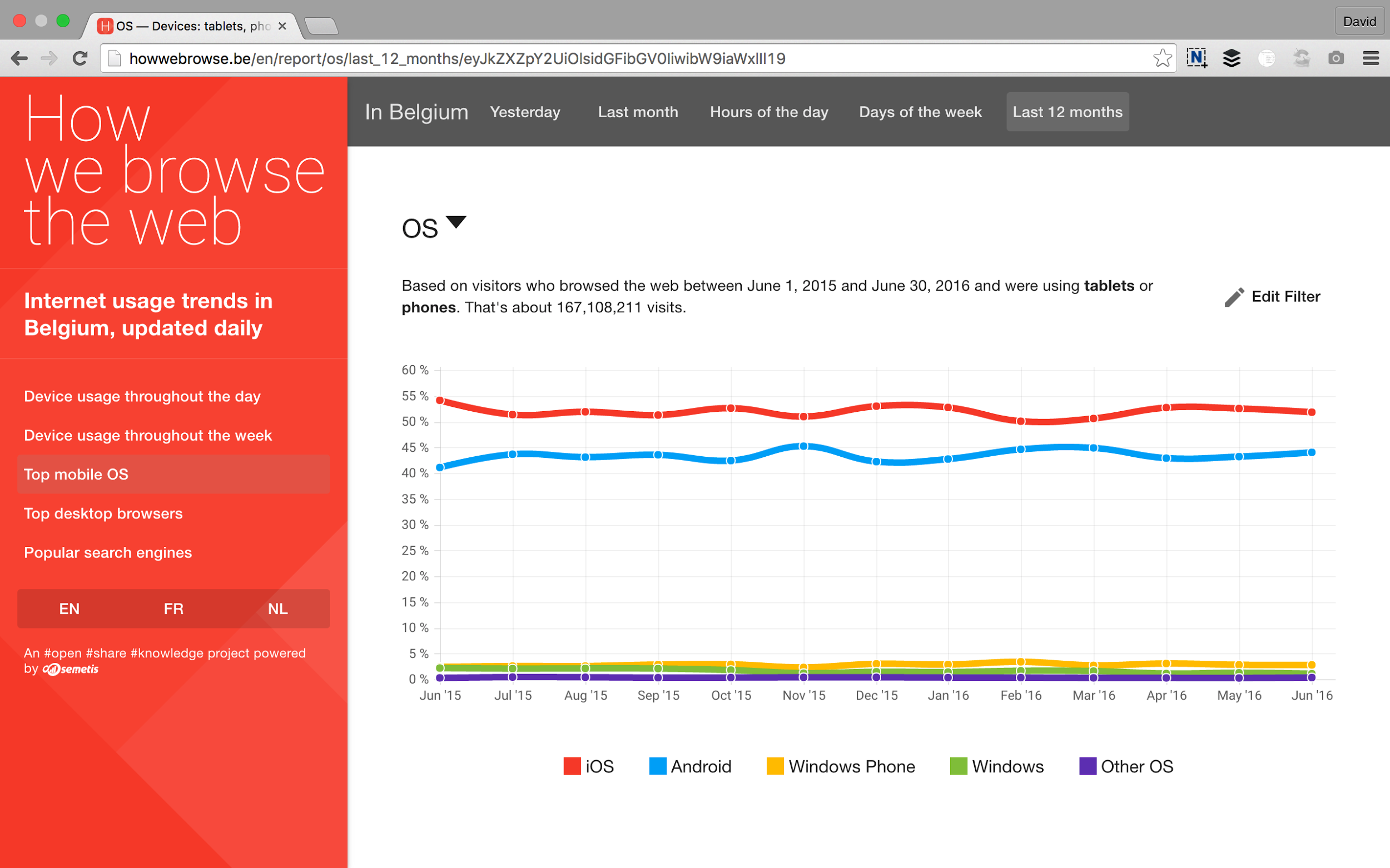Screen dimensions: 1390x868
Task: Click the Other OS purple swatch
Action: point(1088,766)
